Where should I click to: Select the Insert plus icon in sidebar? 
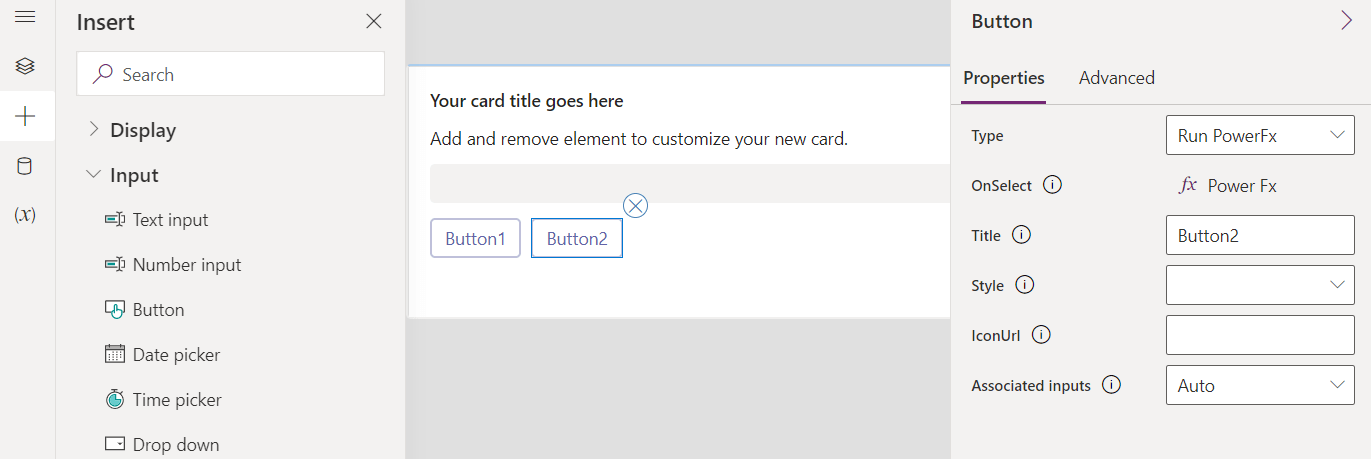(25, 116)
